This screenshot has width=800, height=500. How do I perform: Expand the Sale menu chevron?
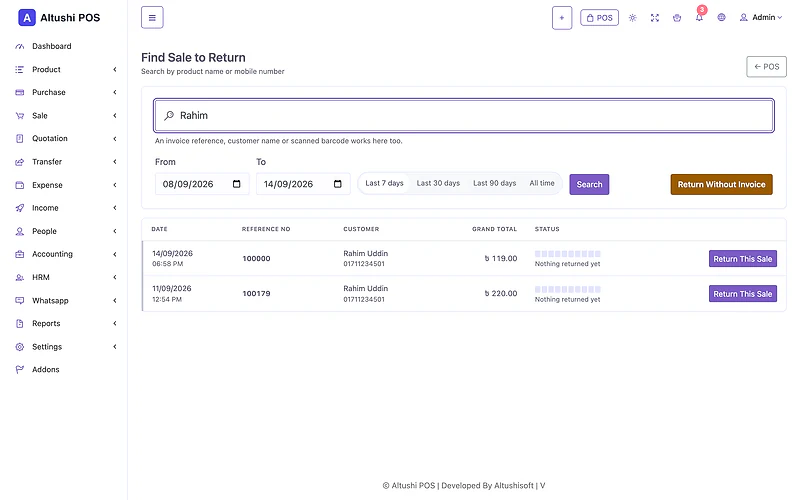coord(115,116)
